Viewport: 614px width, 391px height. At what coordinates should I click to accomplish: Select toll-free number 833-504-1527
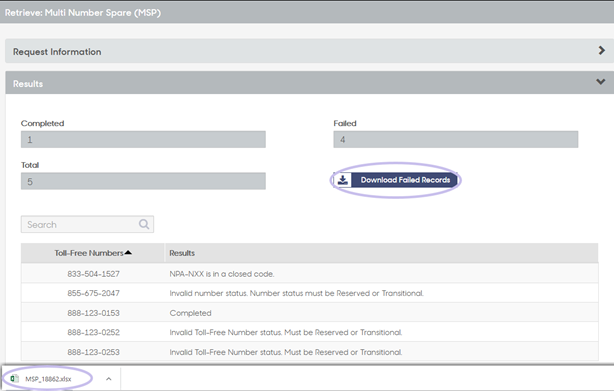click(93, 274)
